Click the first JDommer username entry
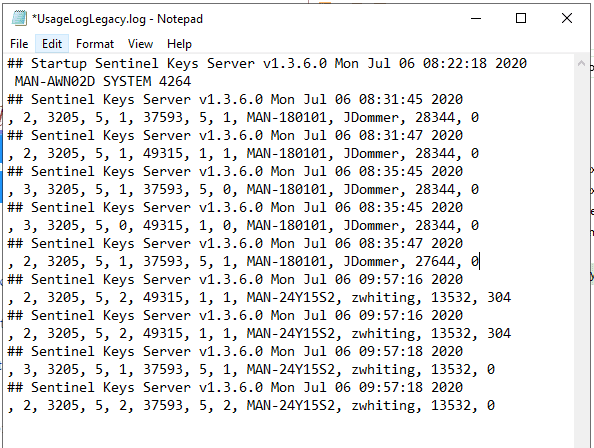 coord(370,117)
